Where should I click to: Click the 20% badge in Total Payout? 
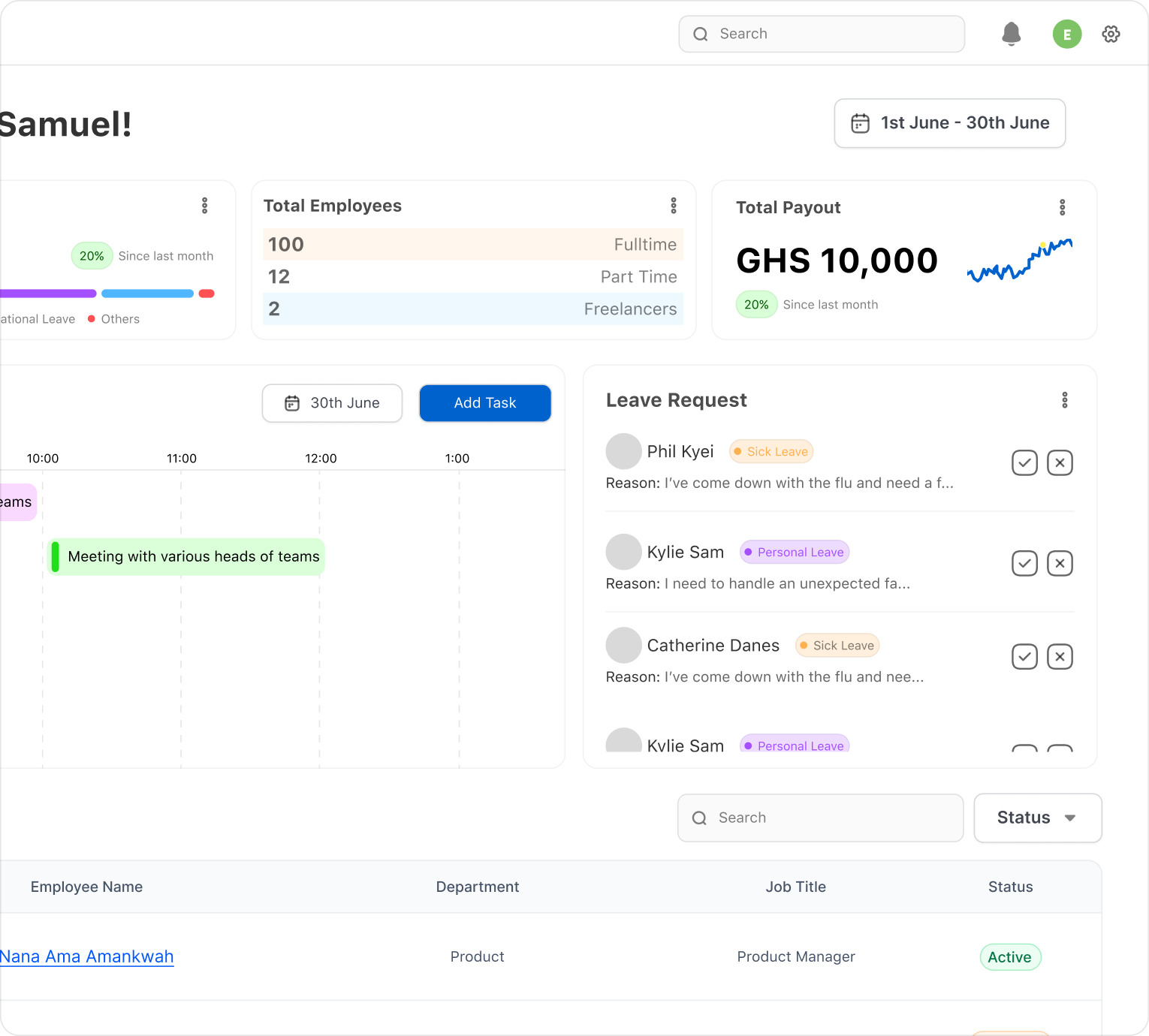tap(756, 305)
